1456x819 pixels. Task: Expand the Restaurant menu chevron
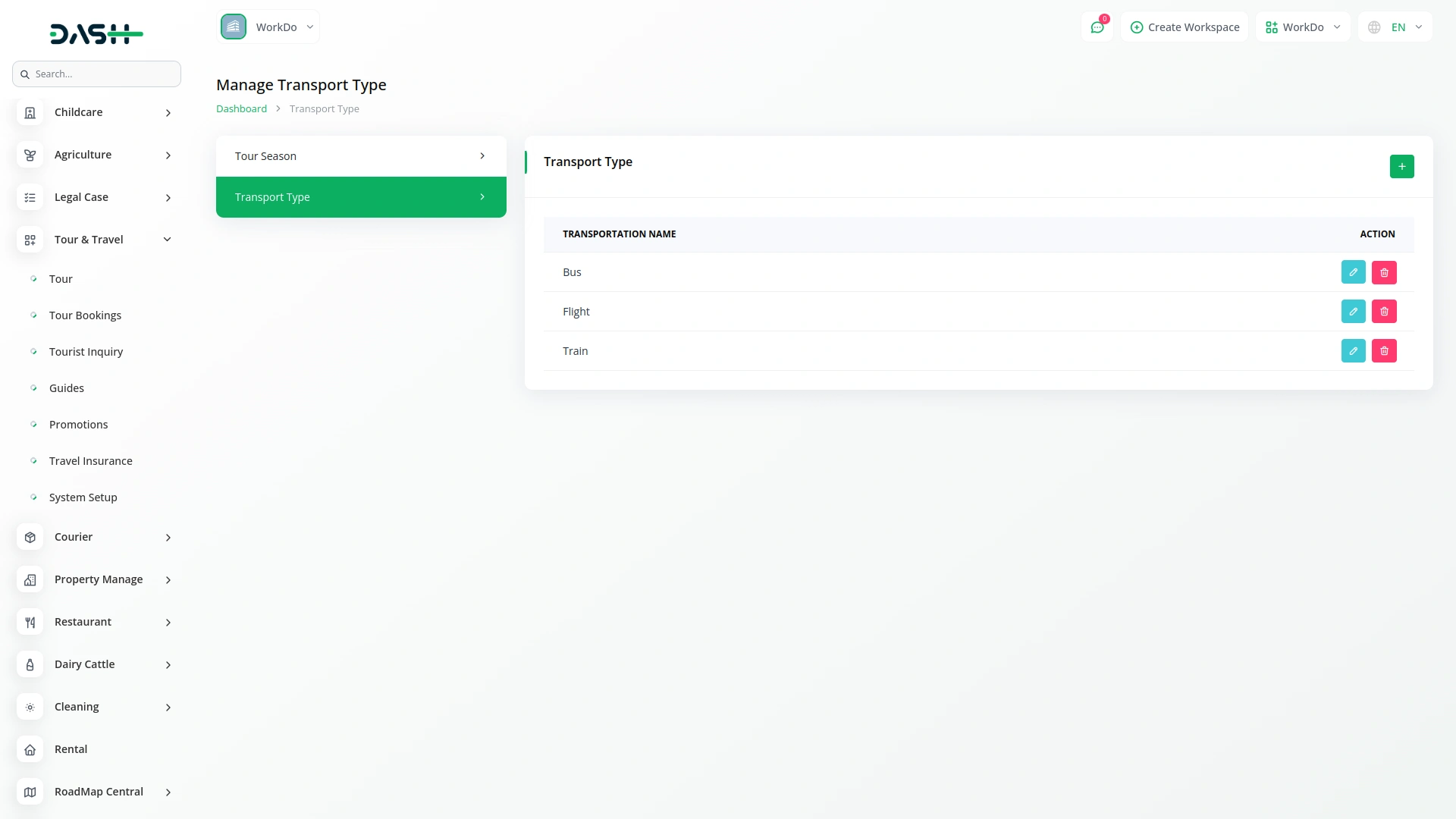pyautogui.click(x=168, y=623)
